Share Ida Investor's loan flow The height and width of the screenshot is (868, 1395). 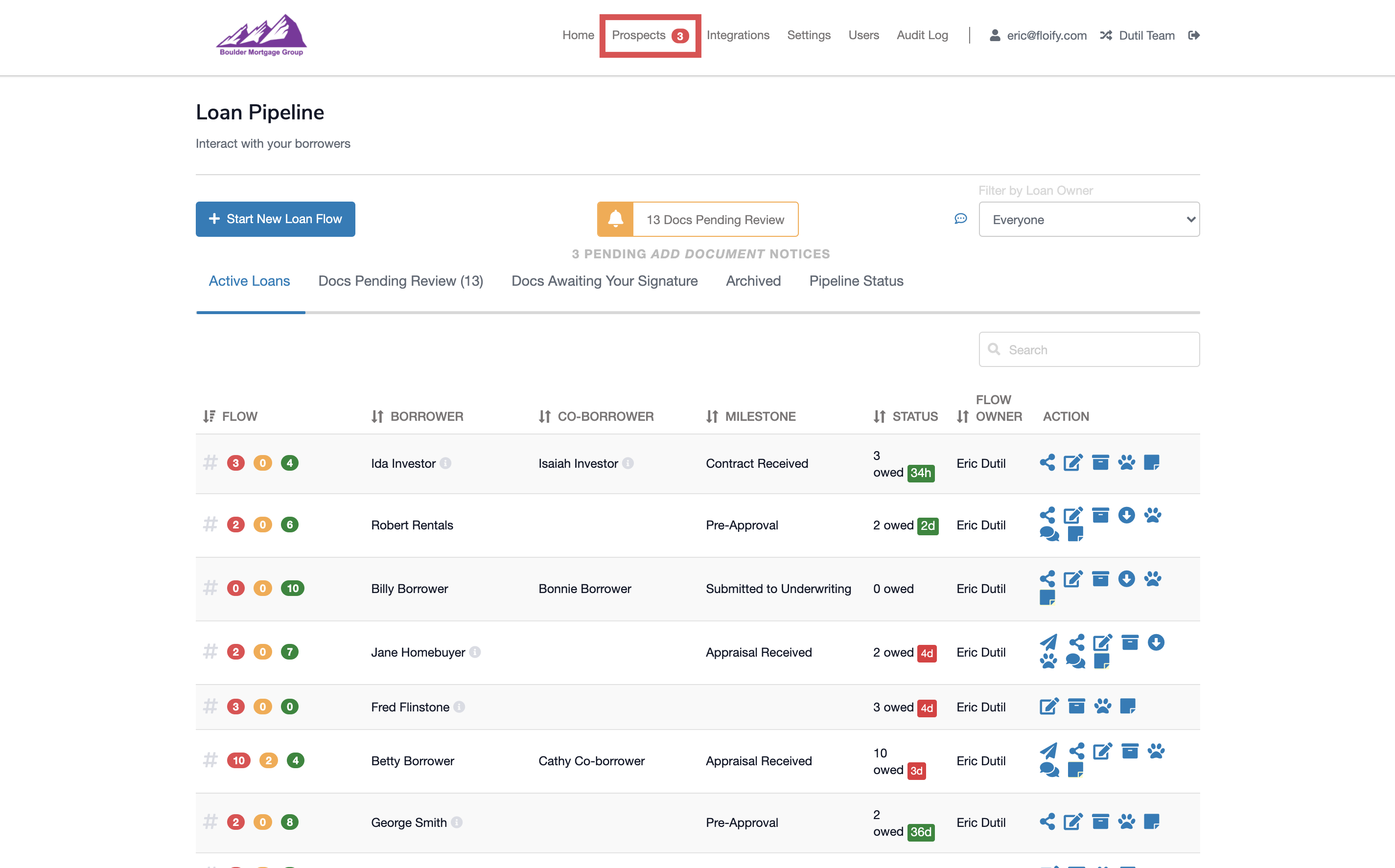pos(1047,463)
